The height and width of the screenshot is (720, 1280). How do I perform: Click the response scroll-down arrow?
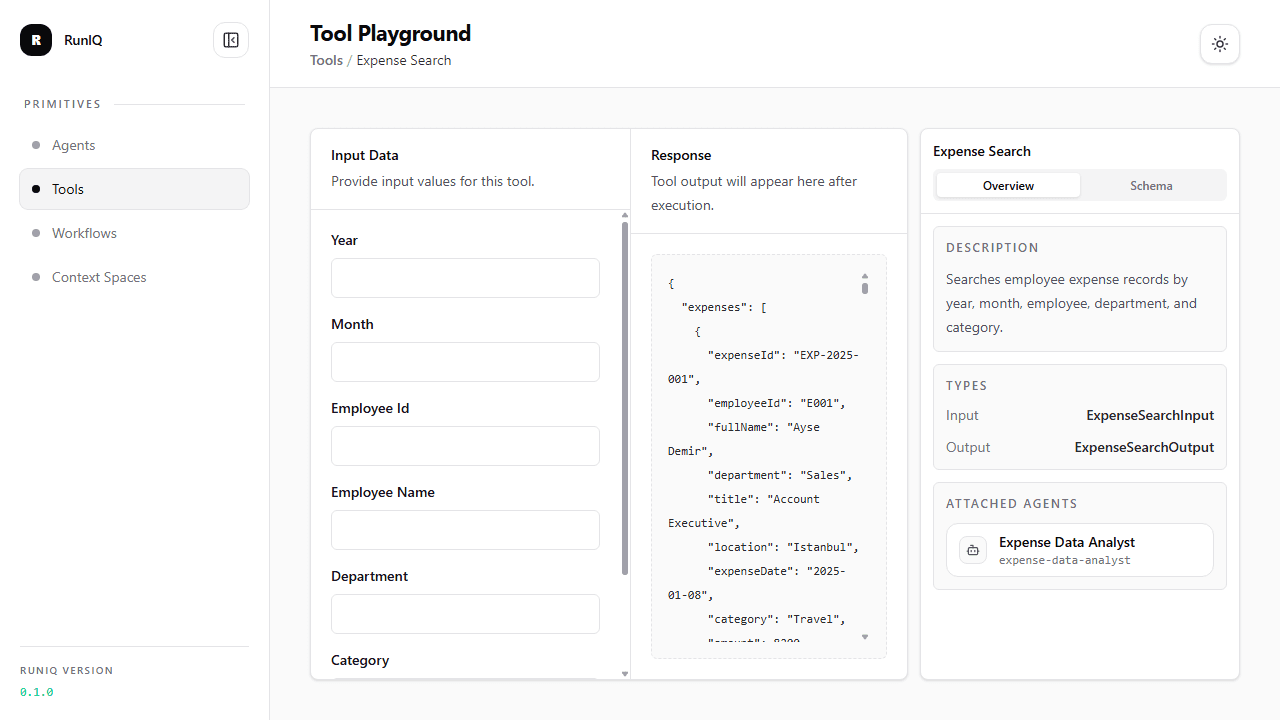point(865,637)
